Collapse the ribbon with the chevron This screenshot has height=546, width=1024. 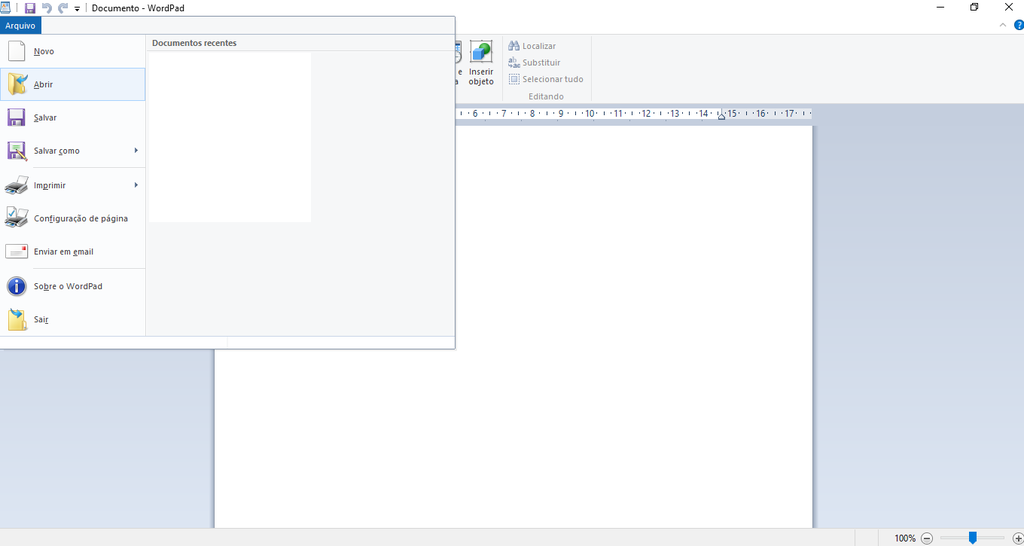coord(1004,25)
